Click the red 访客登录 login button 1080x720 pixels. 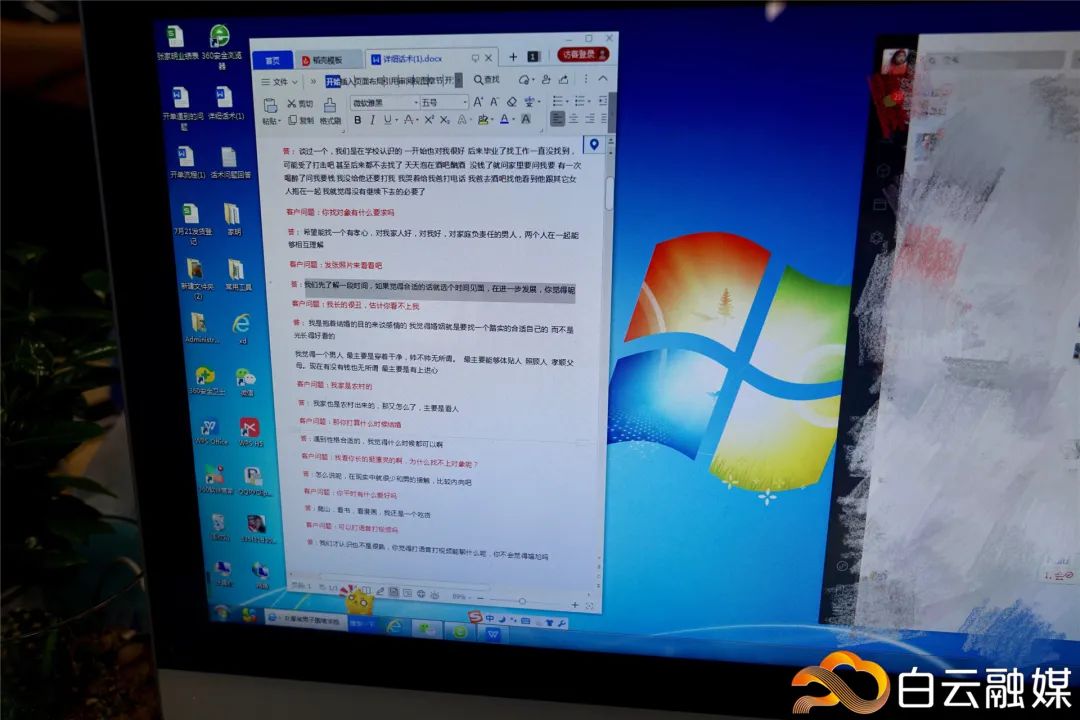(584, 55)
